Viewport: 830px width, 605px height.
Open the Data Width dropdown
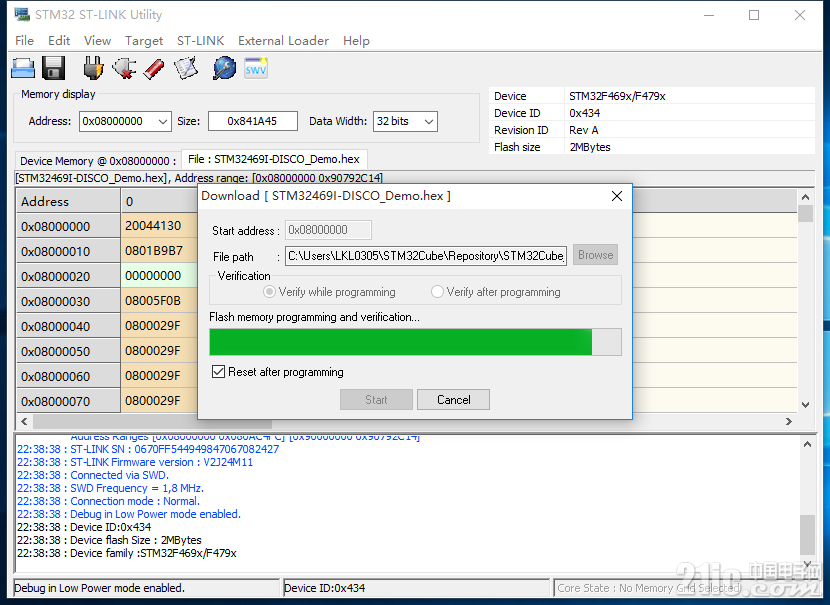point(429,121)
